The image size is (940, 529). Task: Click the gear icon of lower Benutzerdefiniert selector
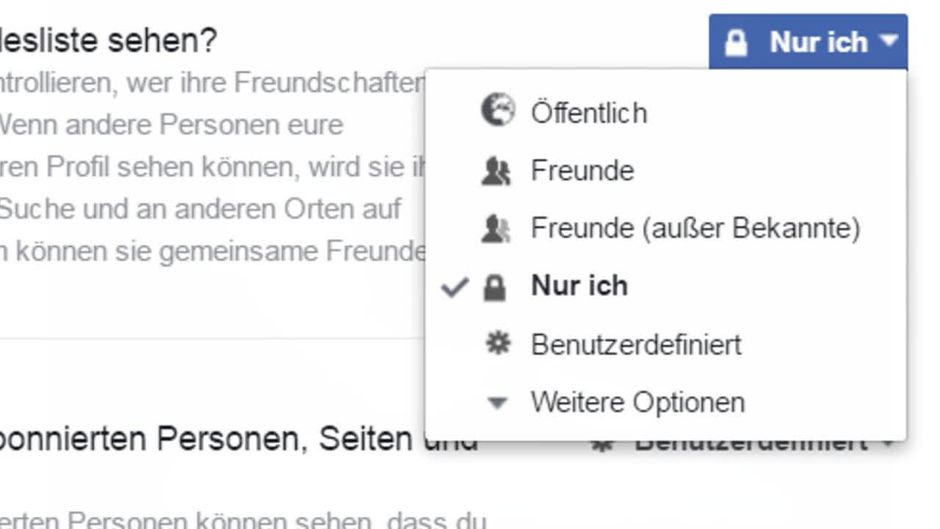pos(602,445)
